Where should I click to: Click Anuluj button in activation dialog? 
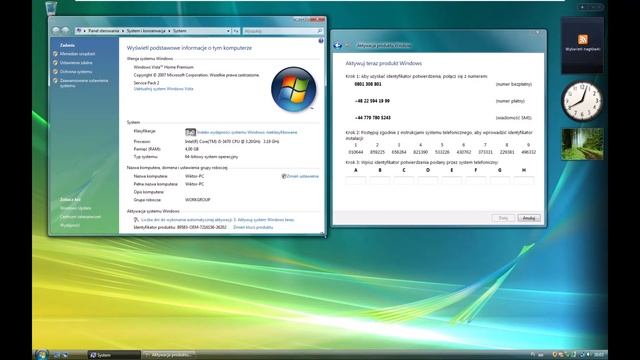529,218
